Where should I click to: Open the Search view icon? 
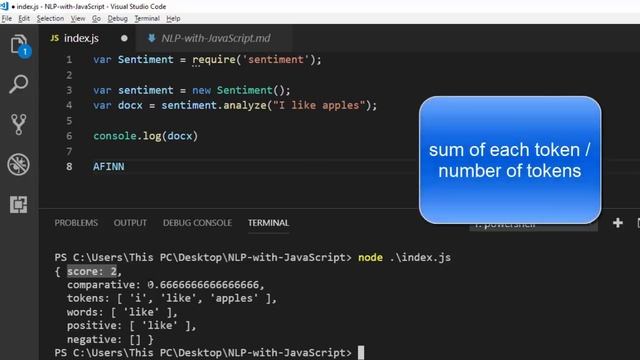[18, 84]
